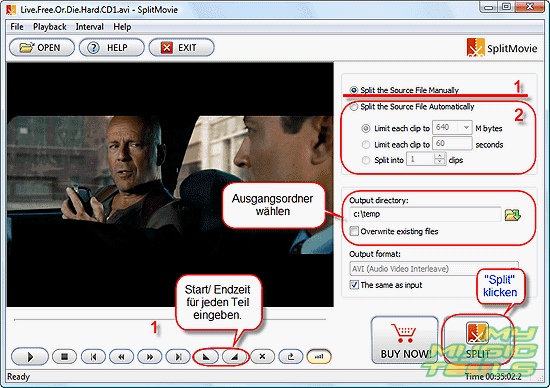The image size is (550, 388).
Task: Set the interval end marker
Action: [235, 357]
